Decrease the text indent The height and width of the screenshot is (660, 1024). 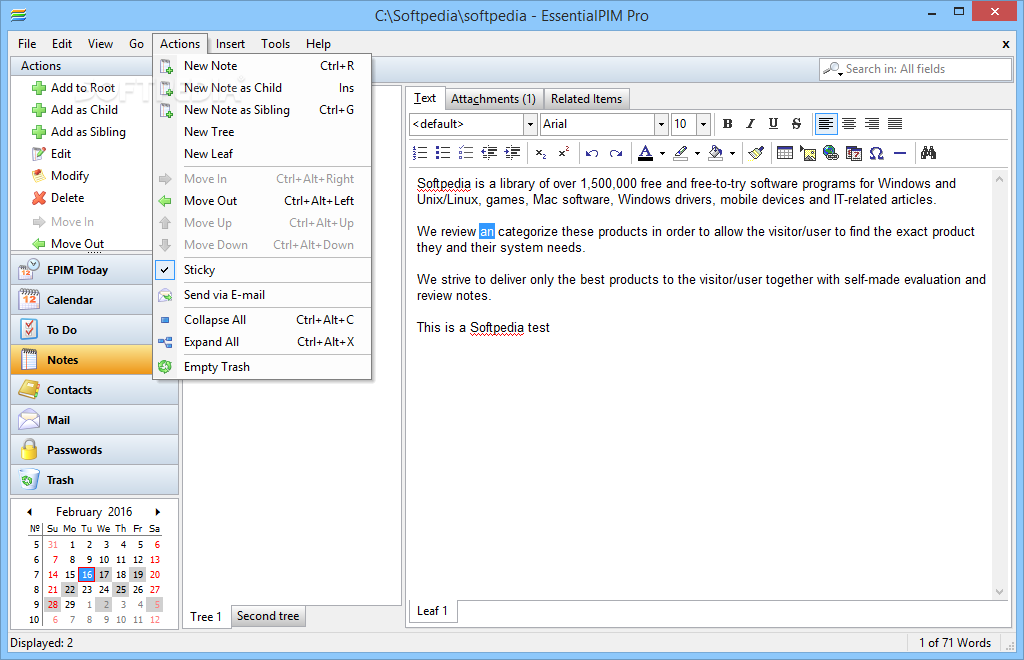489,153
